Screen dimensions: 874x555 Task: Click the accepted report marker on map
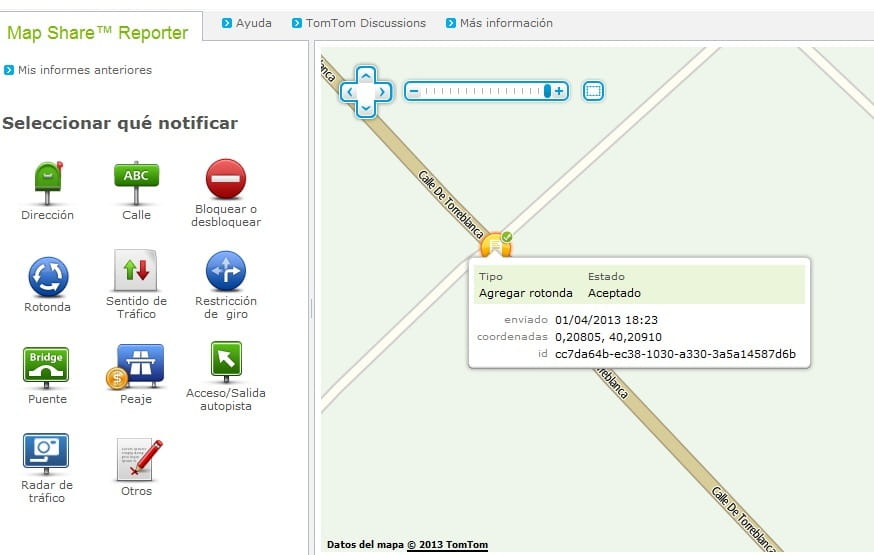coord(495,245)
